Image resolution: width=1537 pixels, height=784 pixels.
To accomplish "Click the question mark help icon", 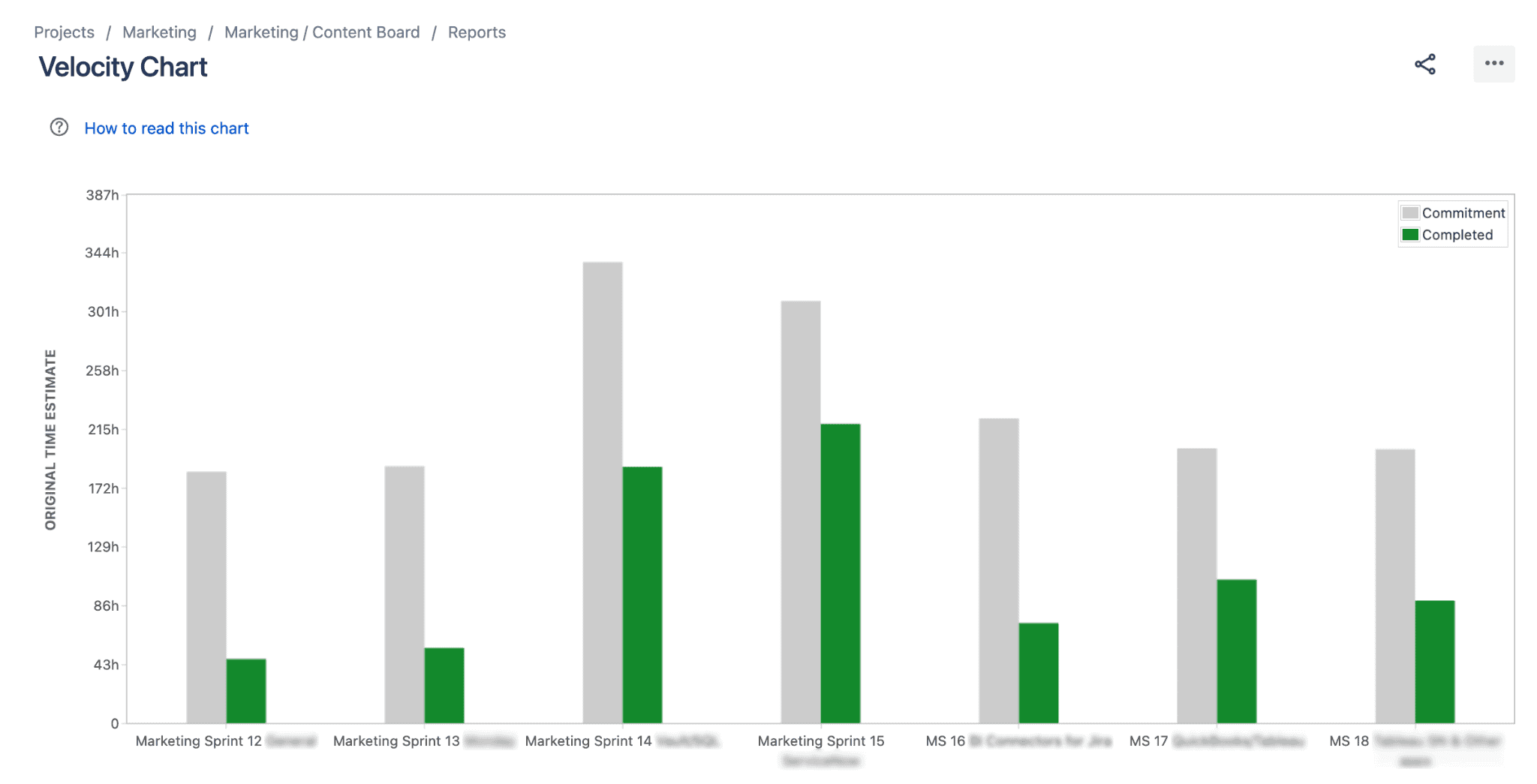I will [x=59, y=128].
